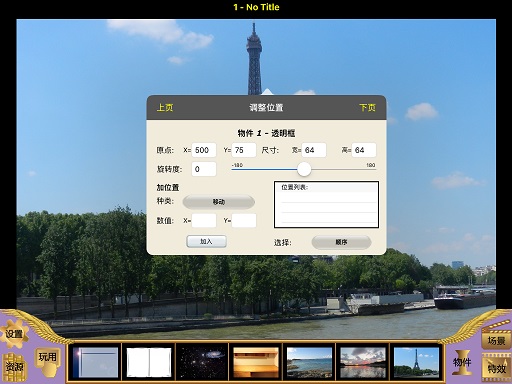
Task: Open the 物件 objects icon
Action: coord(462,362)
